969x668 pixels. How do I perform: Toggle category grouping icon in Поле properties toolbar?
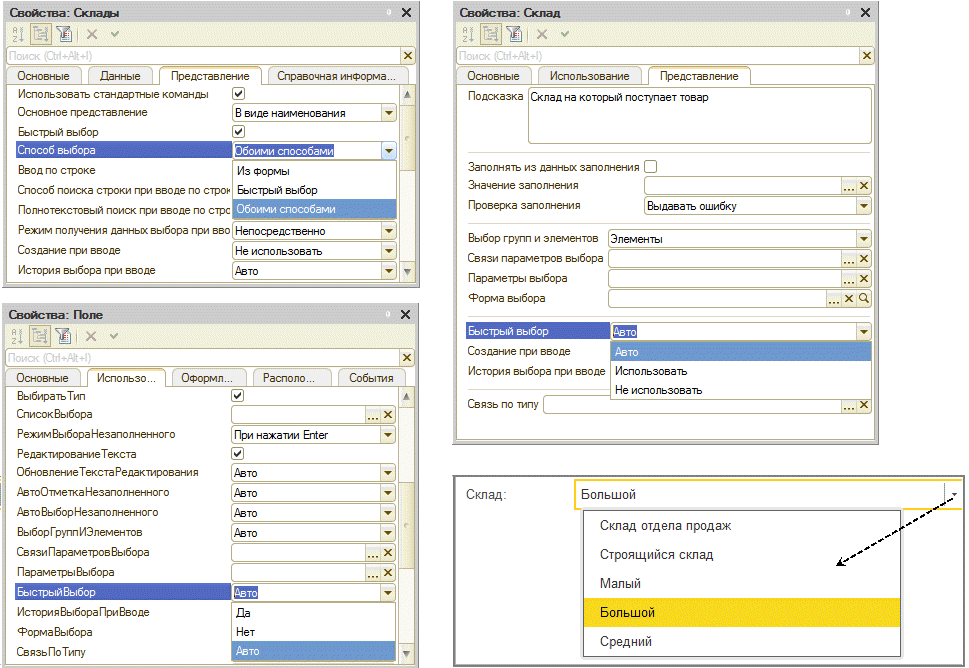39,337
